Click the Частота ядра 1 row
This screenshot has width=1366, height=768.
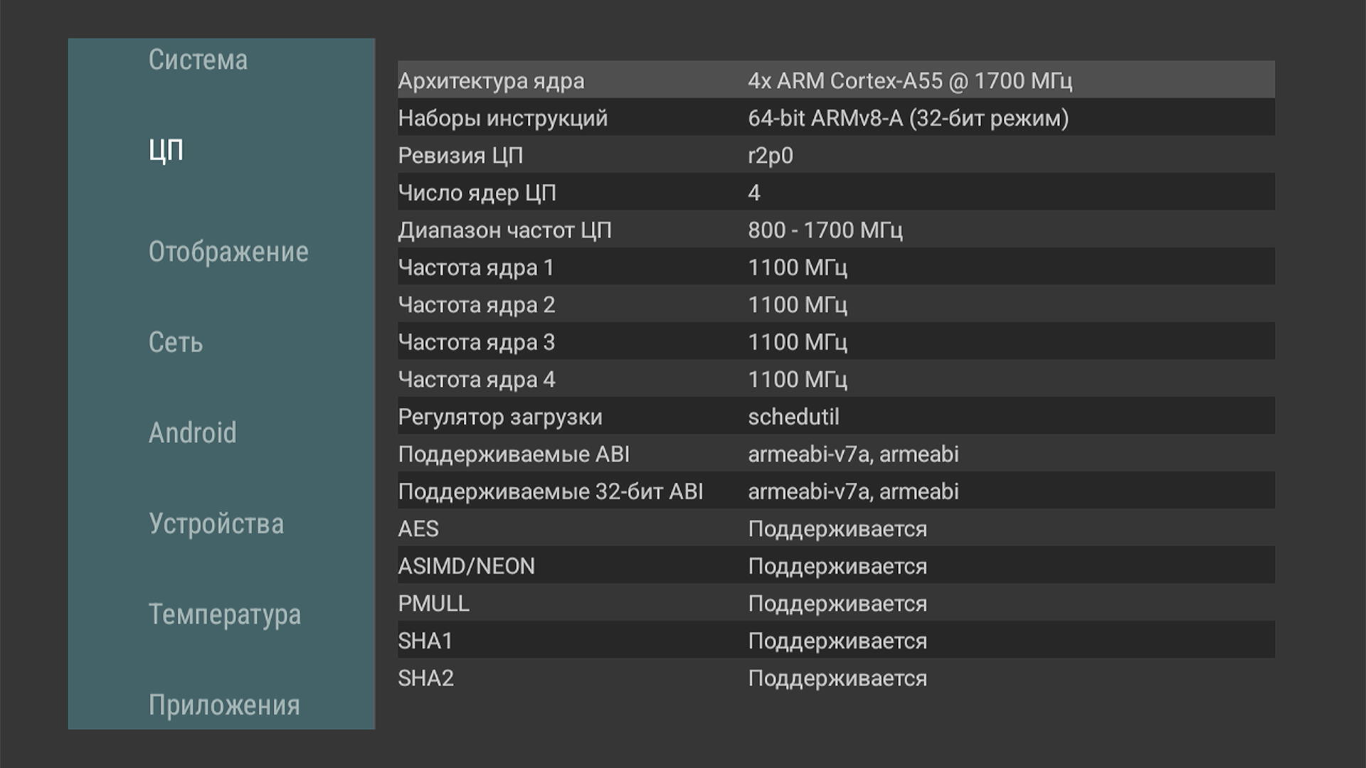[x=835, y=268]
